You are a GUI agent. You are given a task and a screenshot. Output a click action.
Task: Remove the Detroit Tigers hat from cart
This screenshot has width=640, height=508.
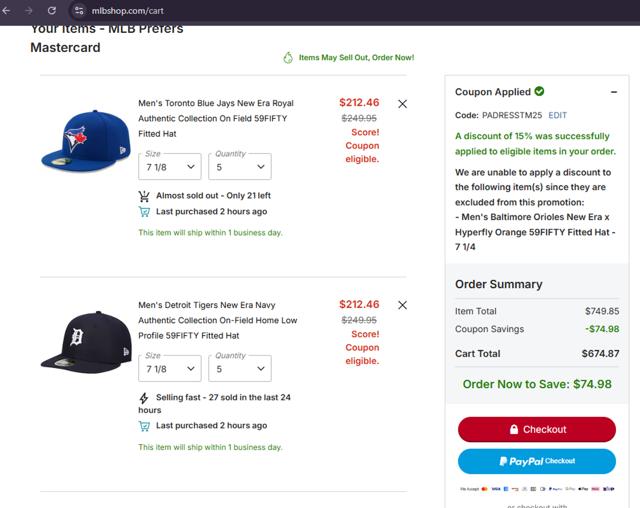402,305
